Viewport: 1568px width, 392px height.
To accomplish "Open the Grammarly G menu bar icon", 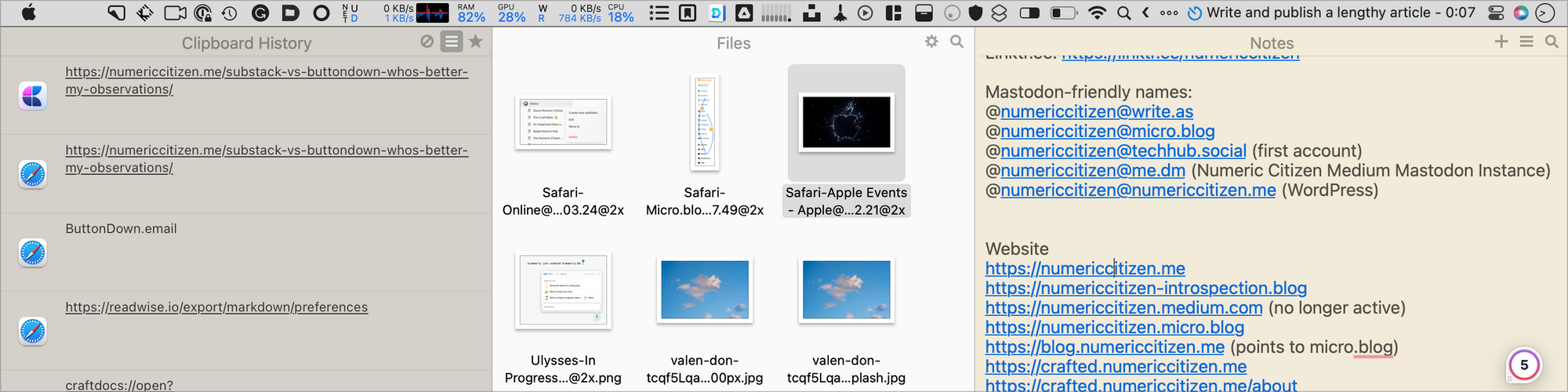I will click(x=260, y=13).
